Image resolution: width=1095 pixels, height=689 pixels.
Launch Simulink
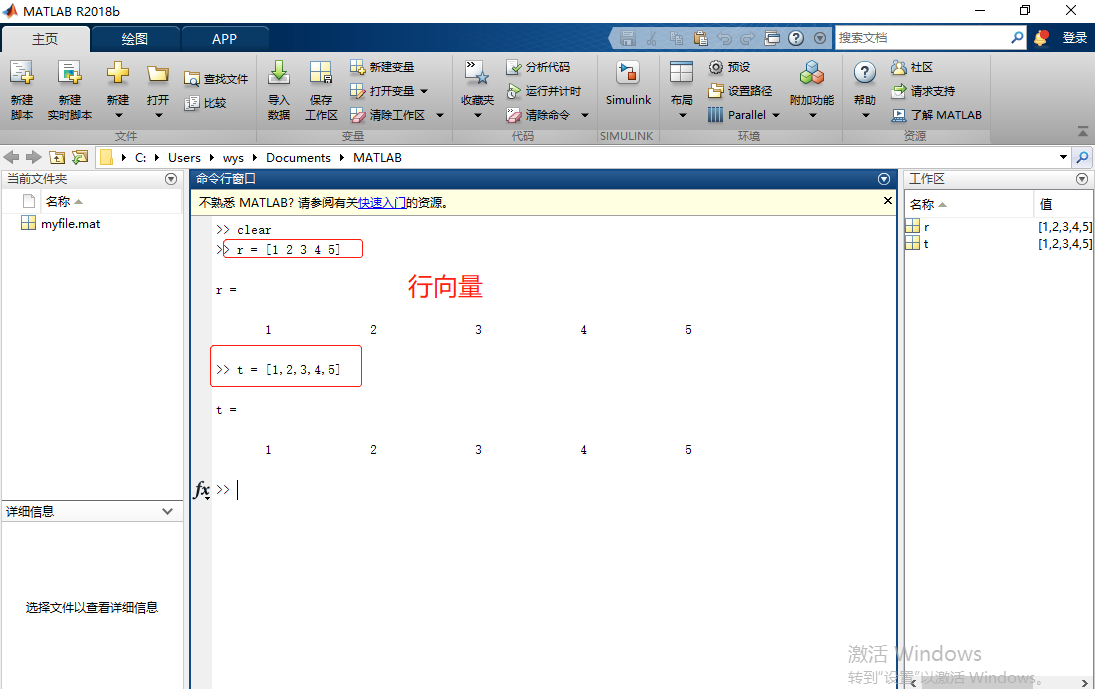[628, 83]
